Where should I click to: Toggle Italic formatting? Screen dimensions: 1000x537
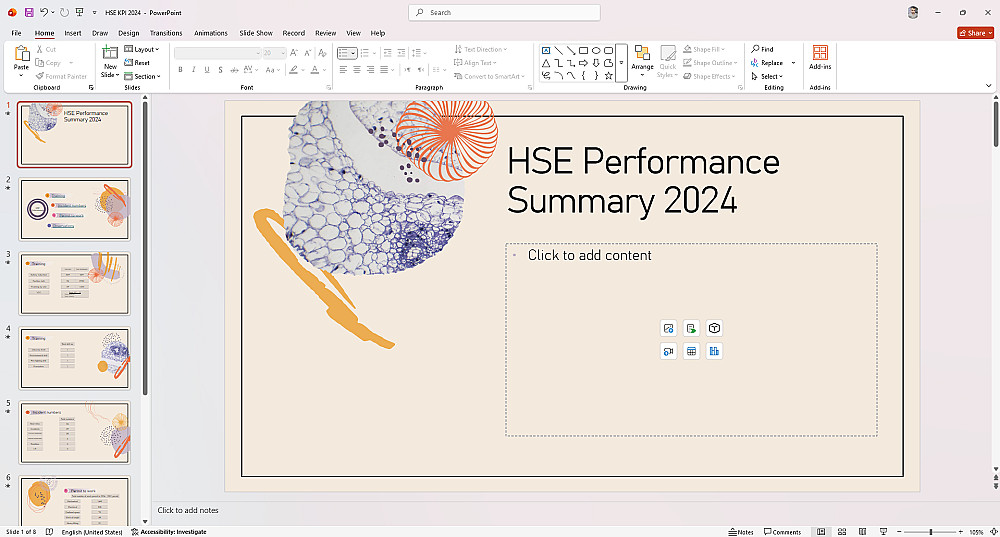coord(194,70)
